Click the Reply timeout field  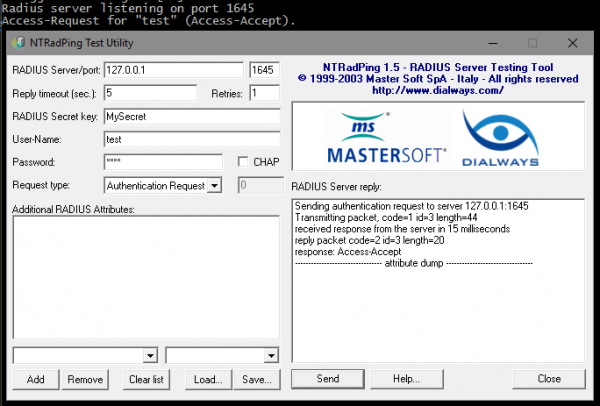click(x=150, y=93)
